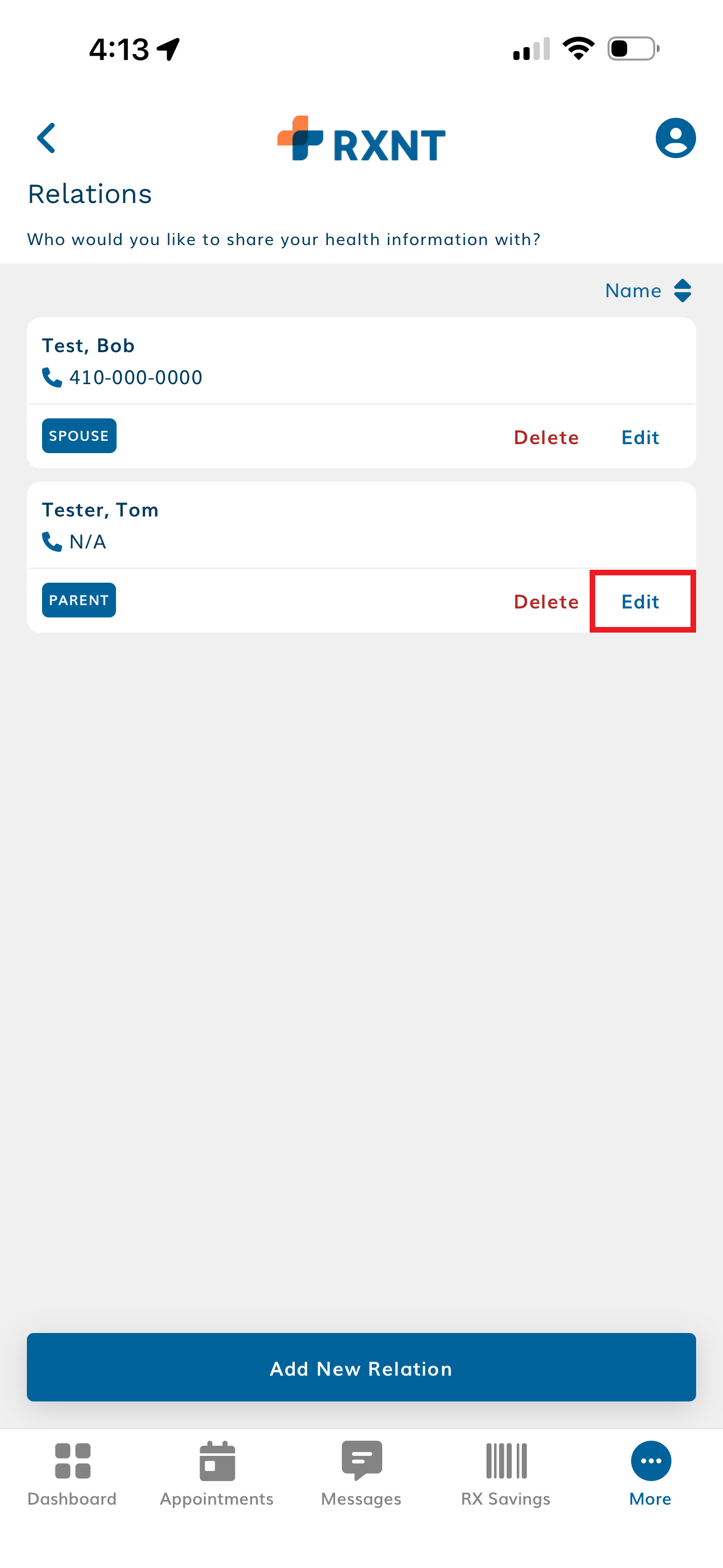
Task: Tap the phone icon beside 410-000-0000
Action: (52, 377)
